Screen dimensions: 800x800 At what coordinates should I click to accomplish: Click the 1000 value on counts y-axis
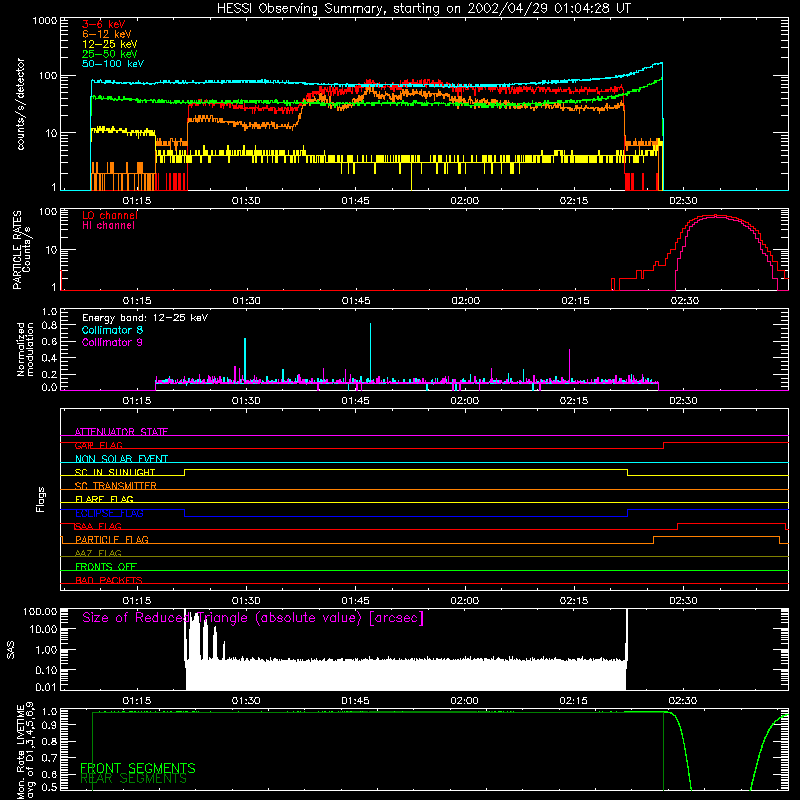pos(45,20)
